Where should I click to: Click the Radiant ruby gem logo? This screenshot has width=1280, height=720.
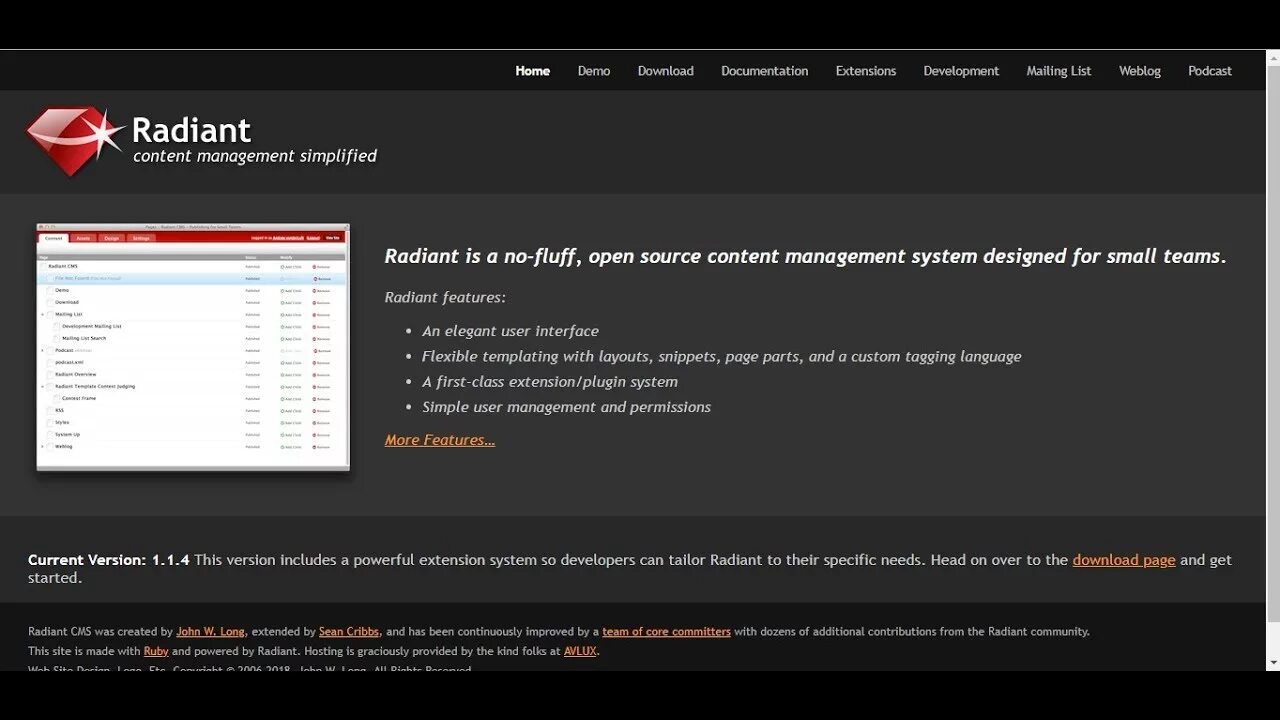click(75, 141)
